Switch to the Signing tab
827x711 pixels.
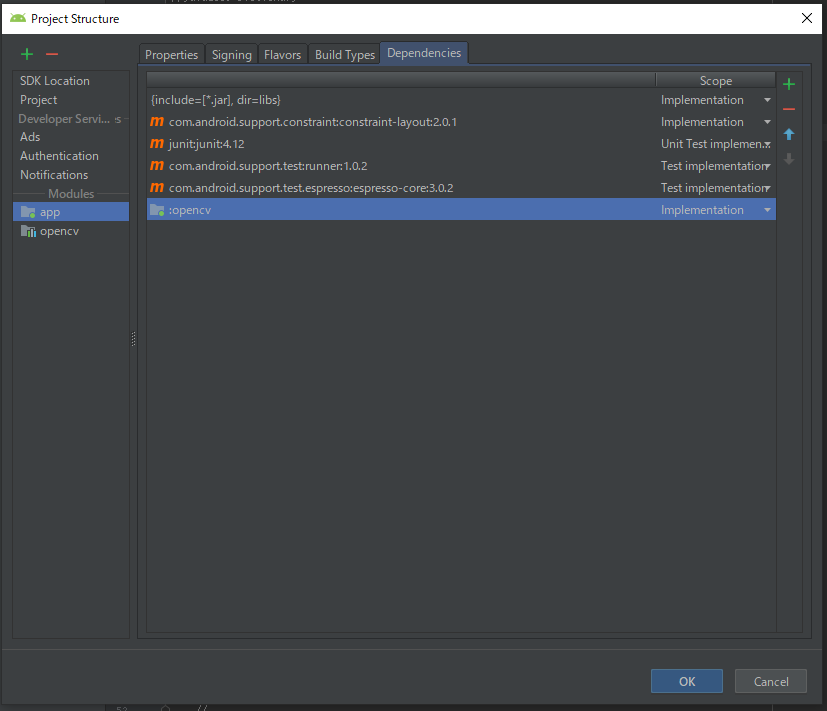point(231,54)
